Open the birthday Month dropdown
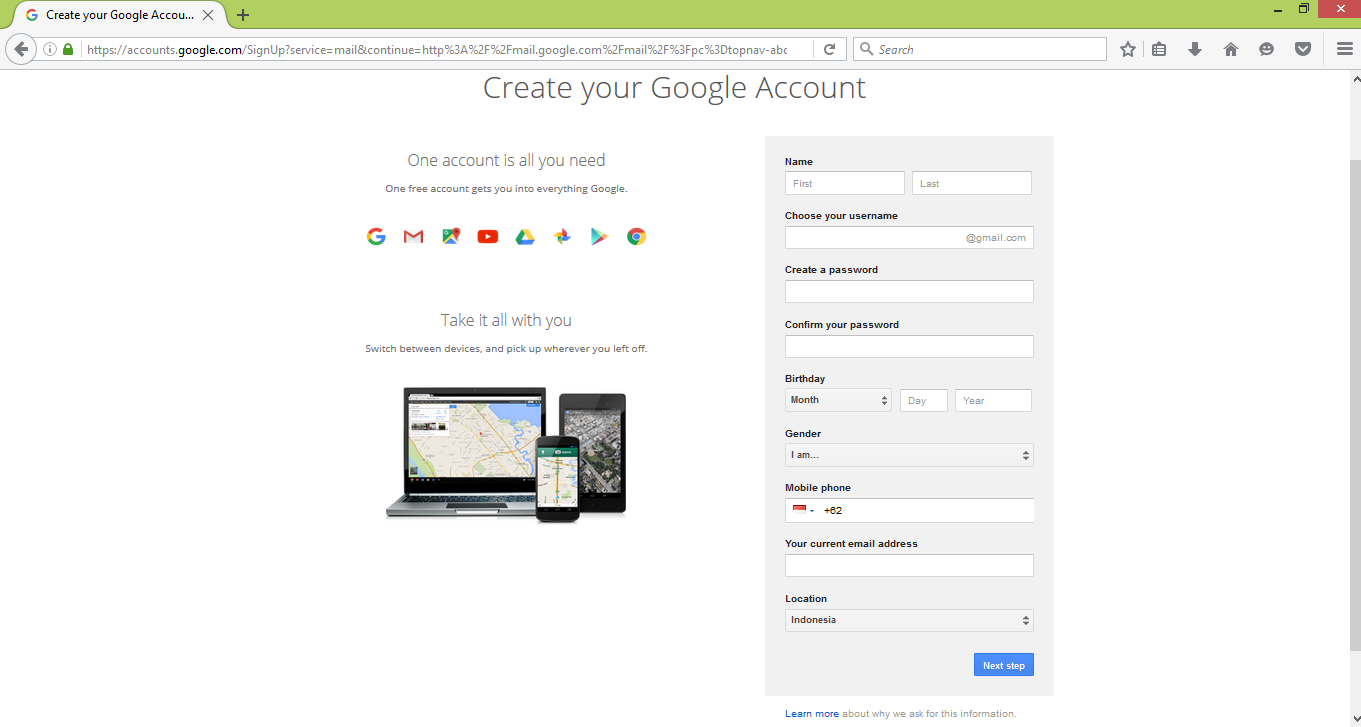 coord(838,400)
